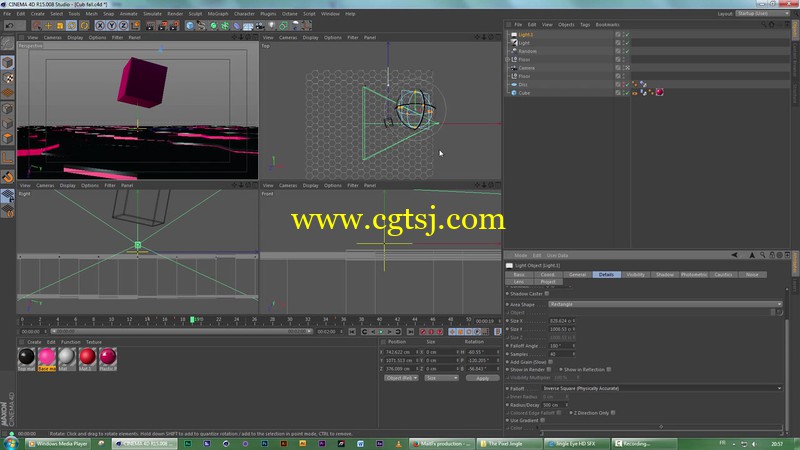The width and height of the screenshot is (800, 450).
Task: Enable the Use Gradient checkbox
Action: tap(542, 420)
